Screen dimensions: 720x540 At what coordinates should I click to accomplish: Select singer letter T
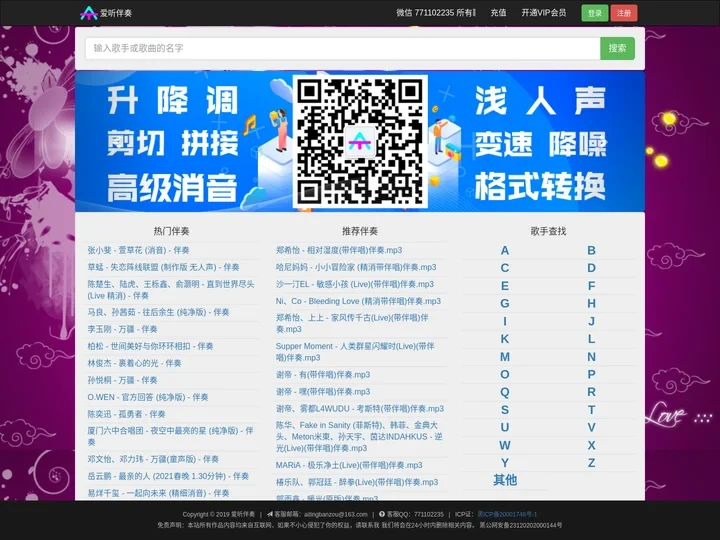[591, 410]
